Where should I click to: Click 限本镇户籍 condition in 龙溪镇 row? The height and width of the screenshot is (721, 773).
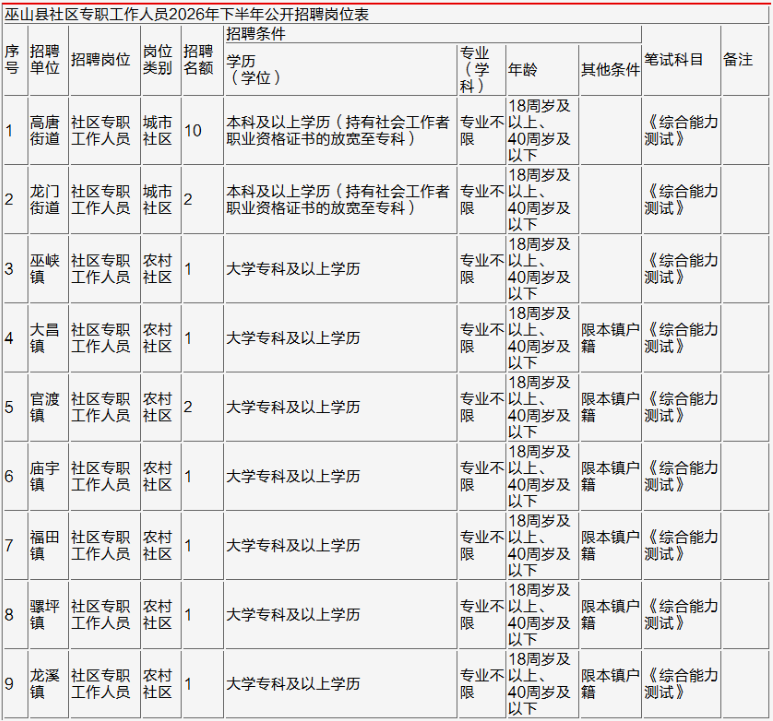click(x=610, y=684)
